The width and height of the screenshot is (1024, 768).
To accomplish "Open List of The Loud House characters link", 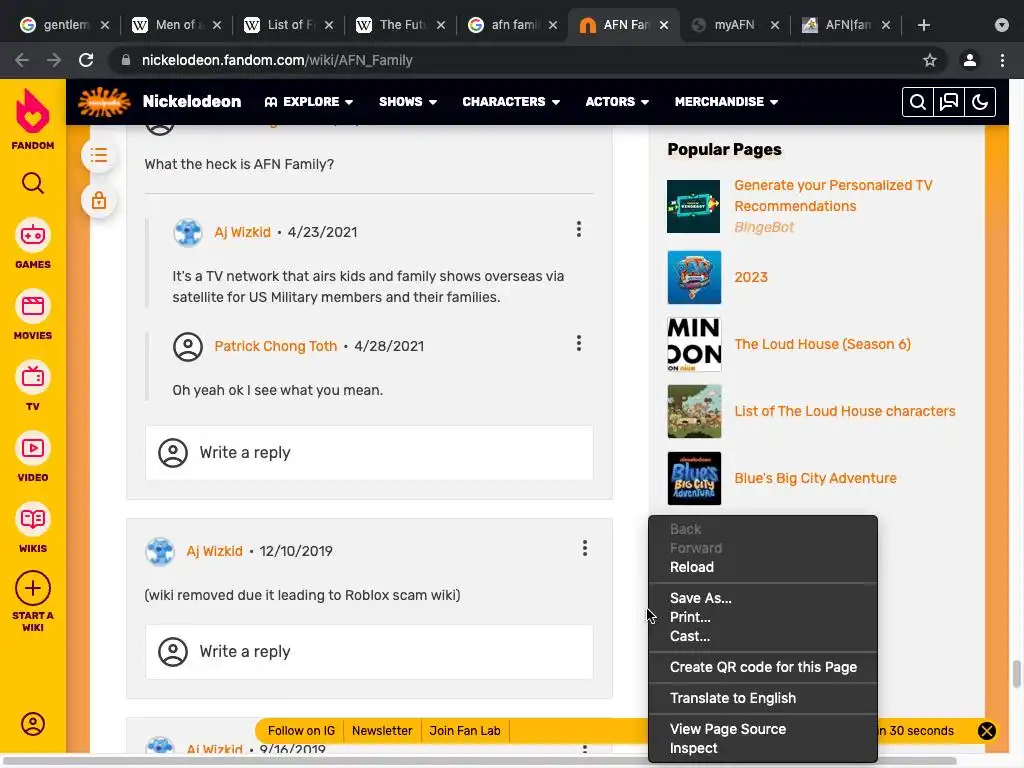I will (844, 411).
